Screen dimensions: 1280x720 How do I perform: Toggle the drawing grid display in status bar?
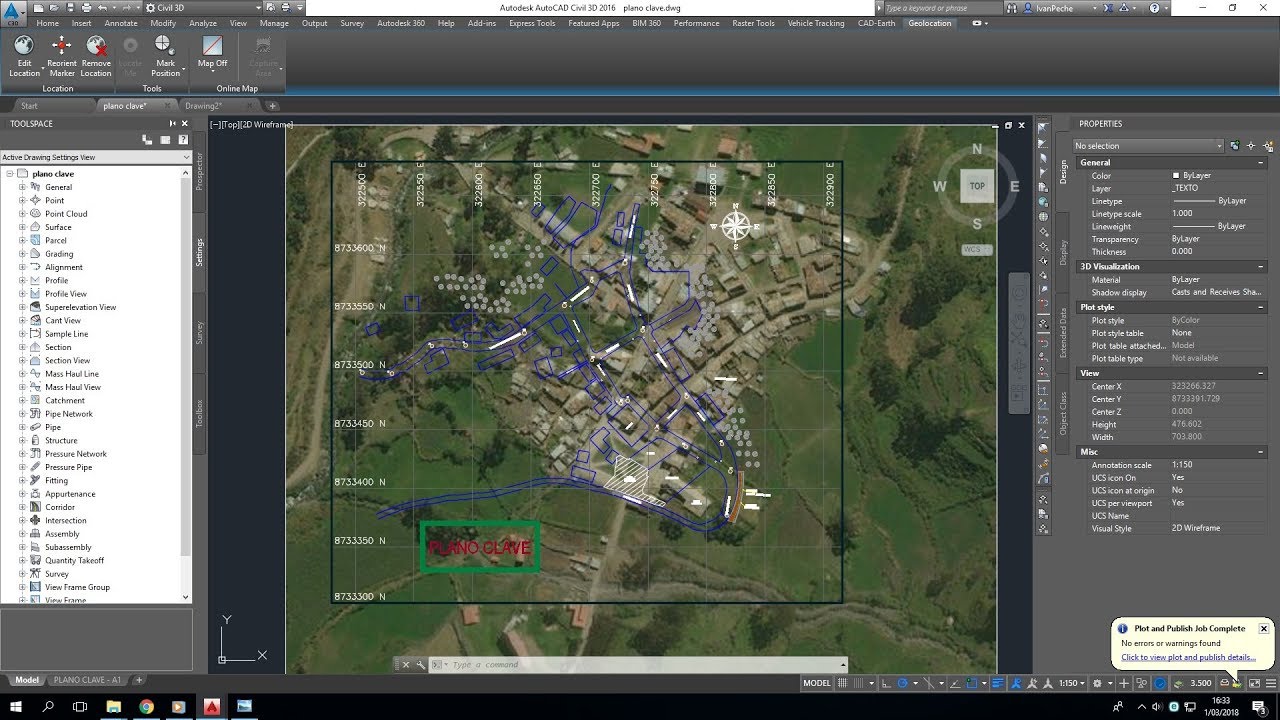[x=843, y=683]
